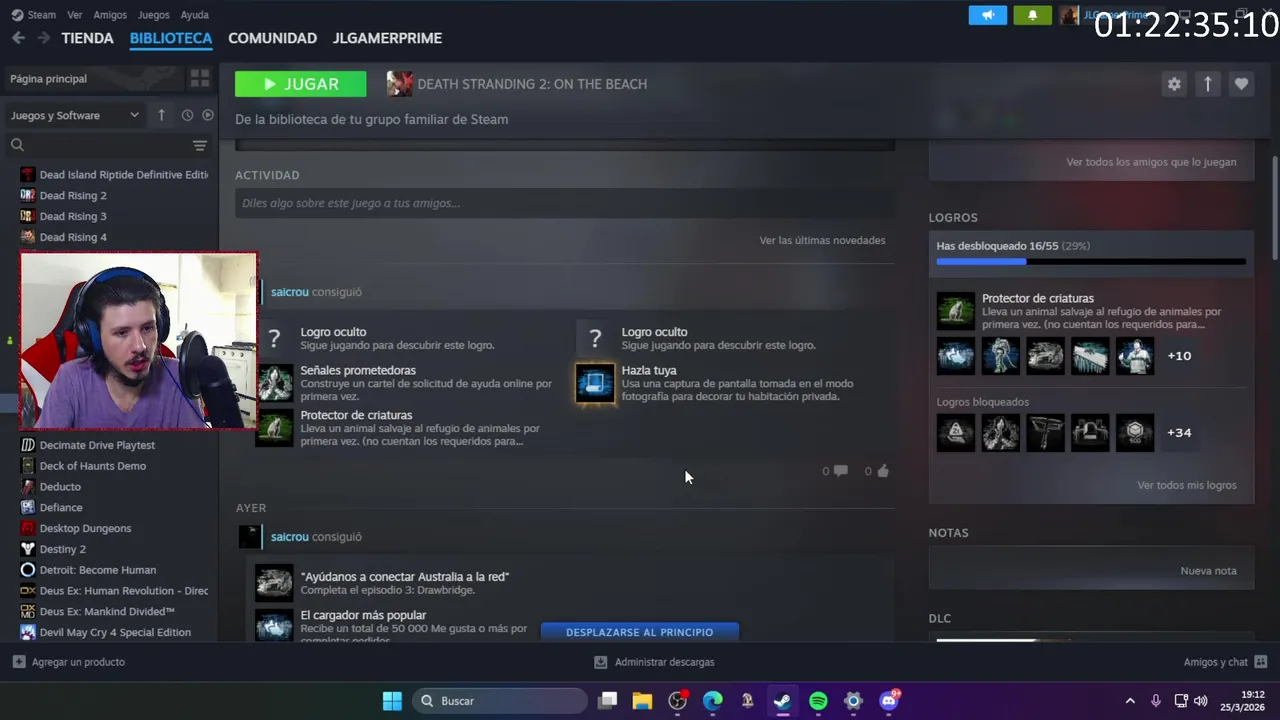
Task: Open the Ver menu
Action: 75,15
